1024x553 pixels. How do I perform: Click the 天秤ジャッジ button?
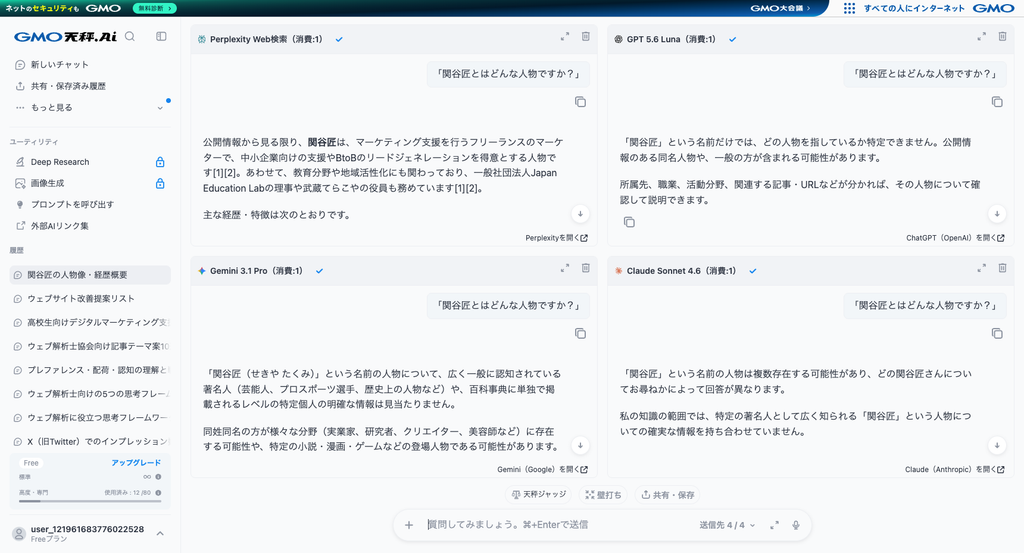tap(539, 495)
